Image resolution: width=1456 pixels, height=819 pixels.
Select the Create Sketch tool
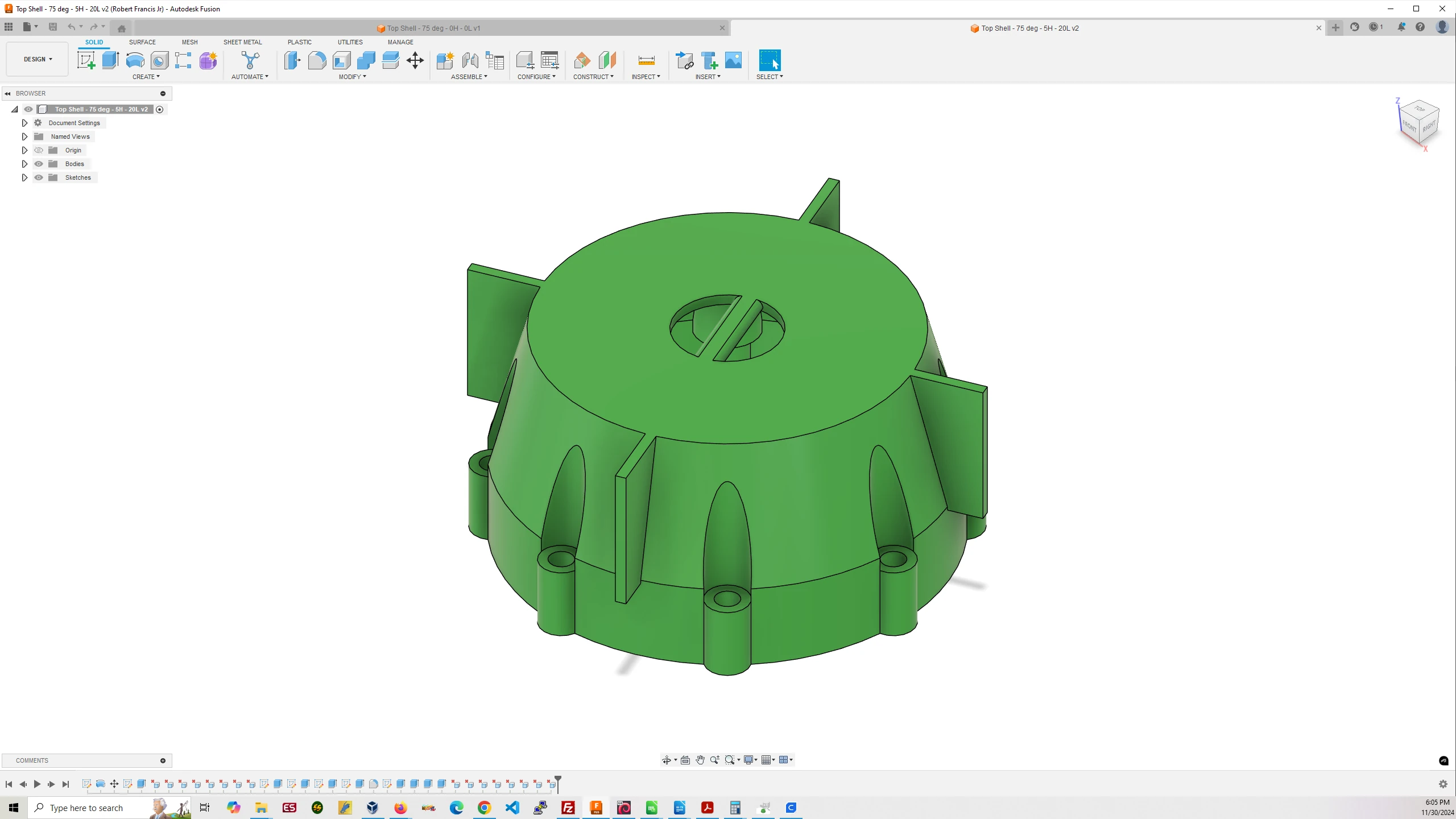(x=86, y=60)
